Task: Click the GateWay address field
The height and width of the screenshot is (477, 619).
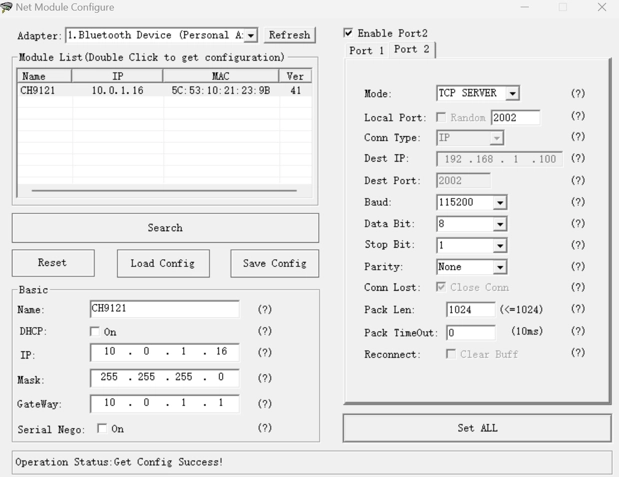Action: [165, 404]
